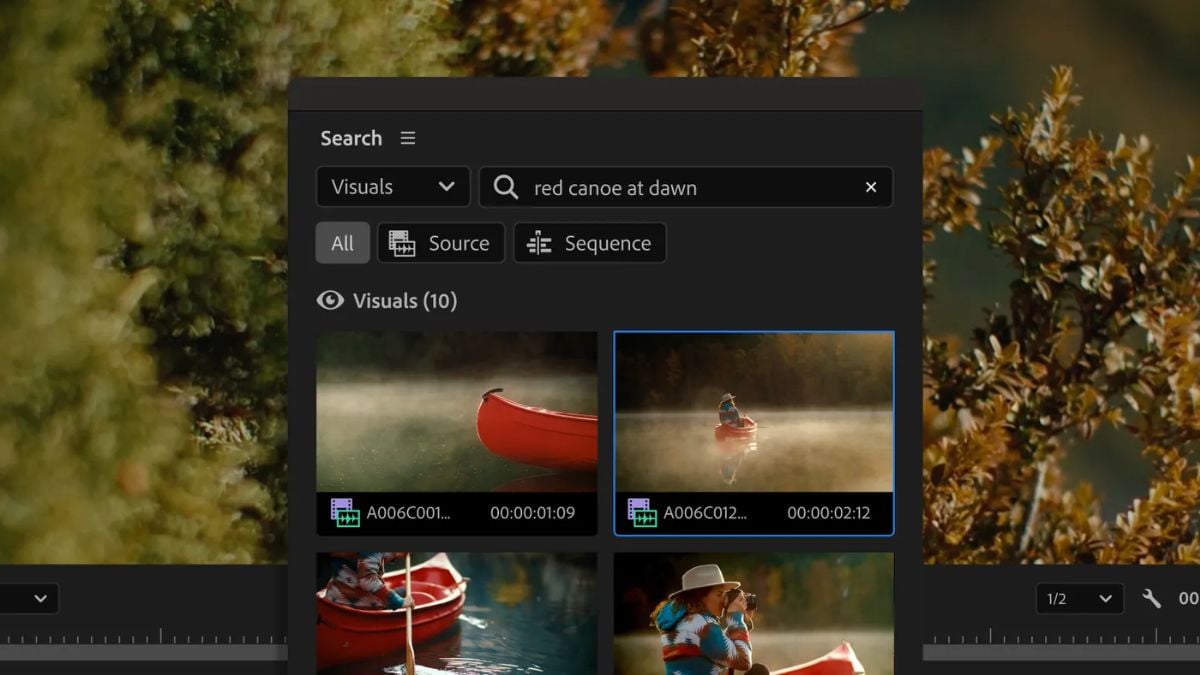Click the magnifying glass search icon
Screen dimensions: 1200x675
point(506,187)
